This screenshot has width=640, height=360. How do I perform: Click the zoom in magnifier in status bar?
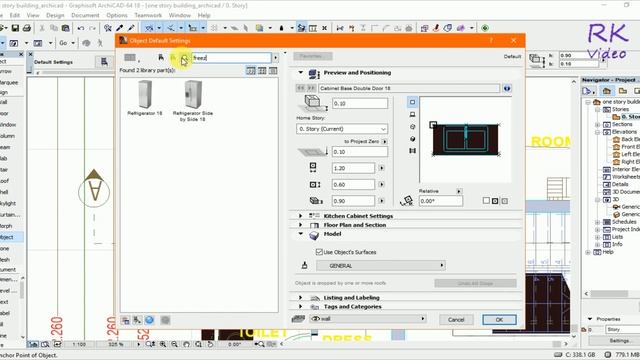click(163, 344)
